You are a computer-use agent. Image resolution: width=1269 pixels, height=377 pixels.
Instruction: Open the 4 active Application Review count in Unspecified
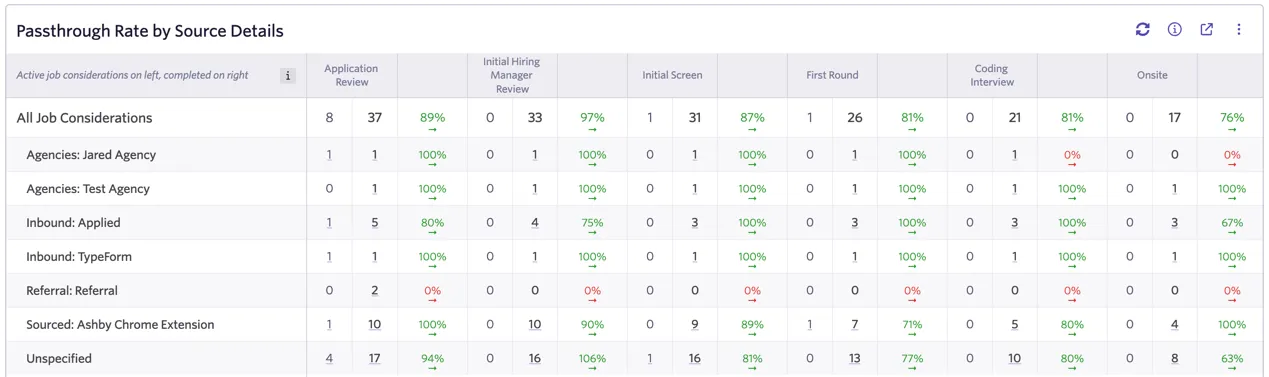329,359
